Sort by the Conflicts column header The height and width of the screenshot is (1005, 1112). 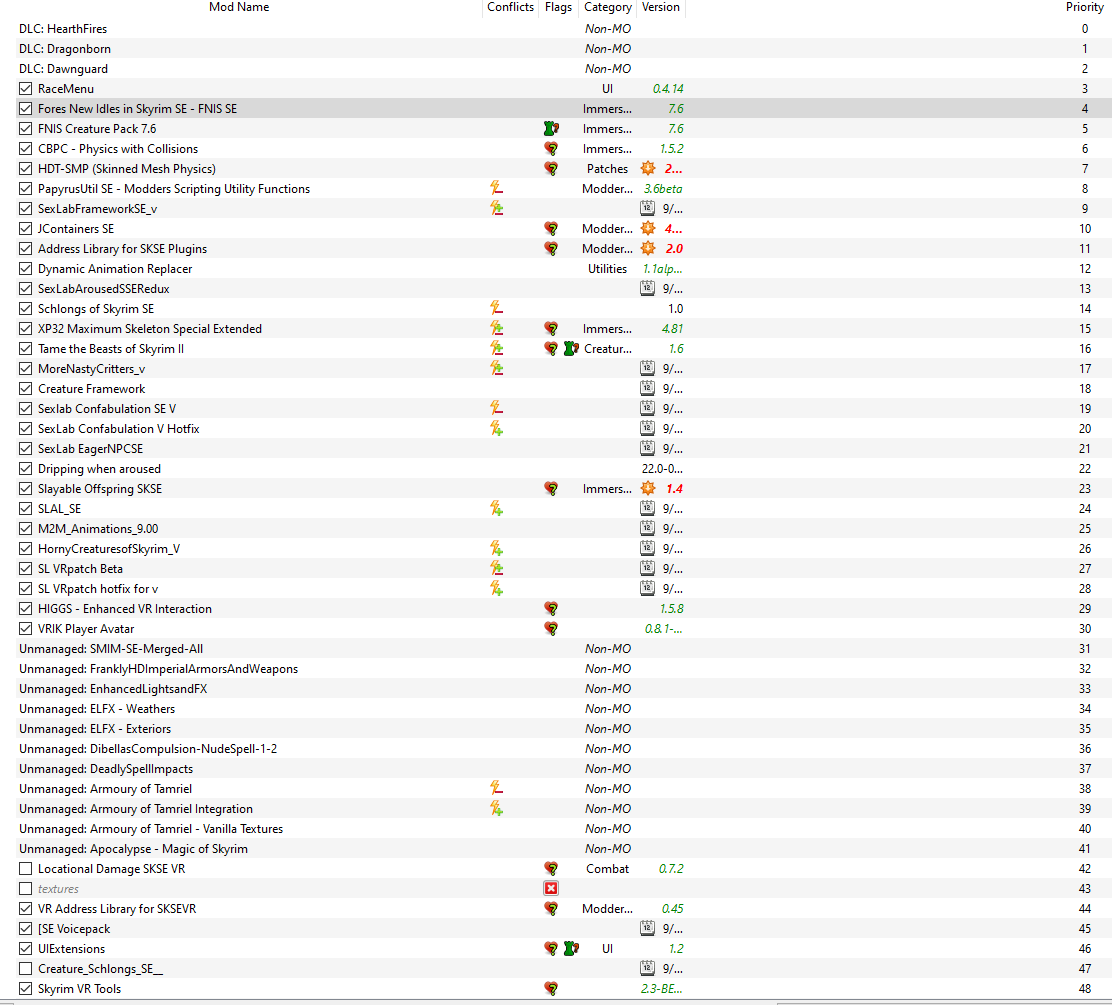coord(511,7)
